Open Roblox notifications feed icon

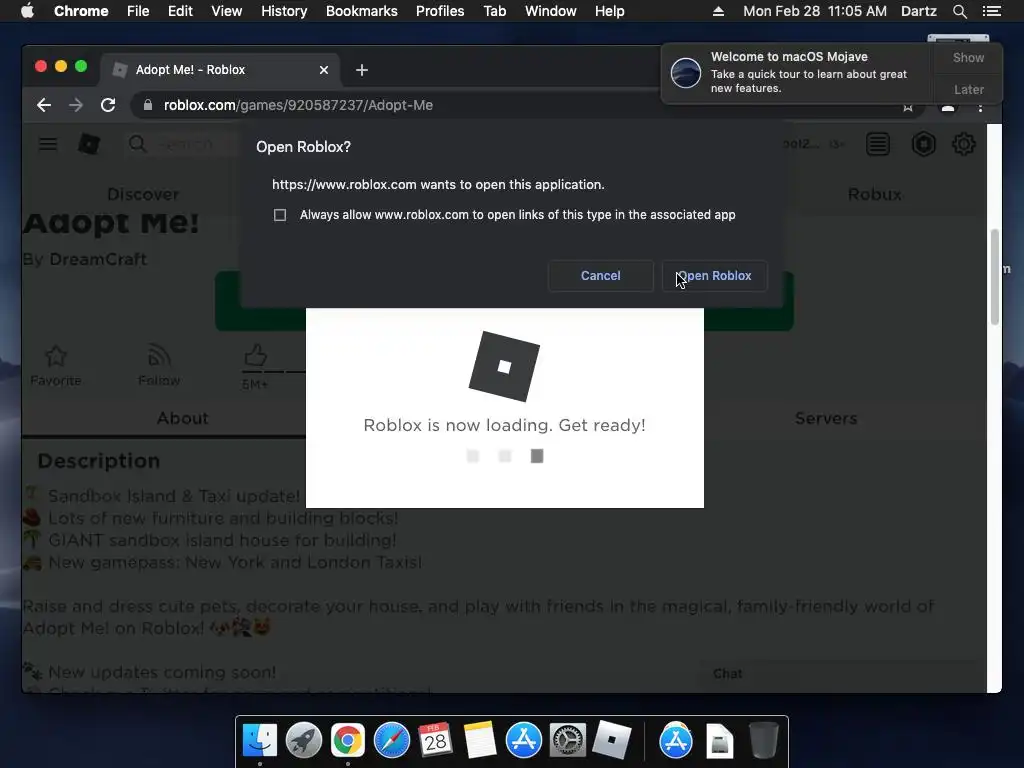[x=878, y=144]
